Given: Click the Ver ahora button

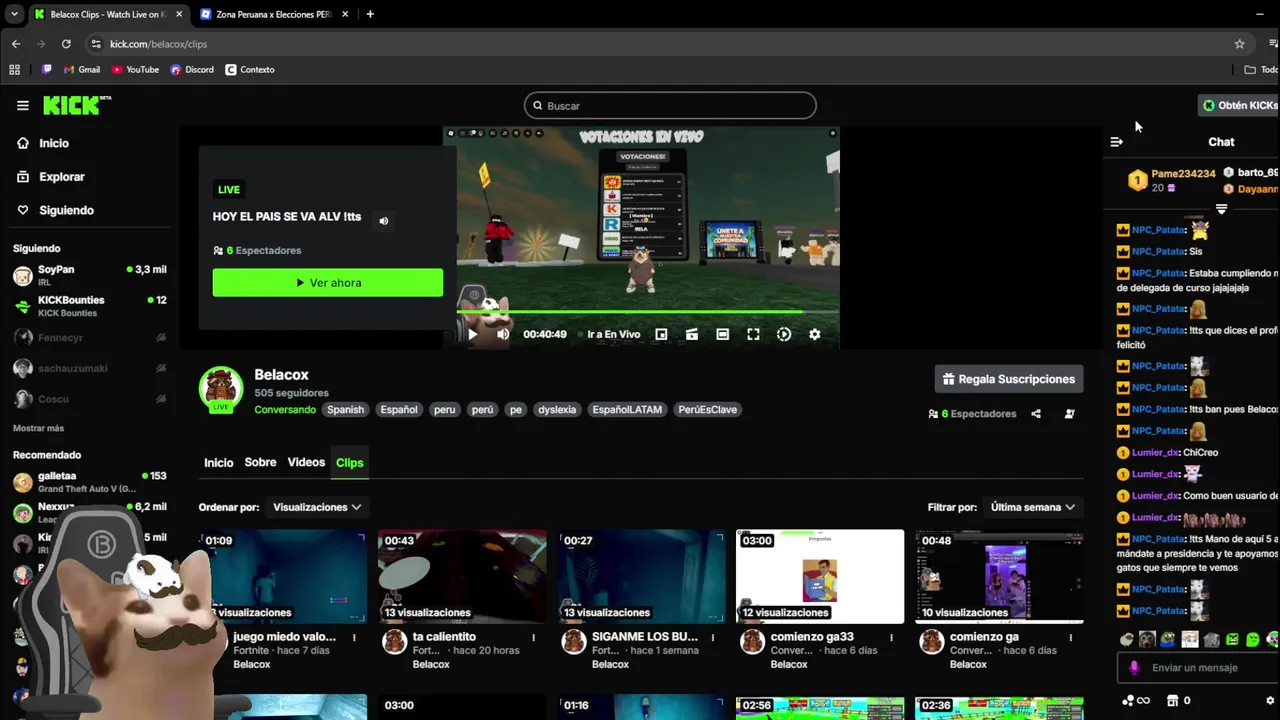Looking at the screenshot, I should 328,283.
